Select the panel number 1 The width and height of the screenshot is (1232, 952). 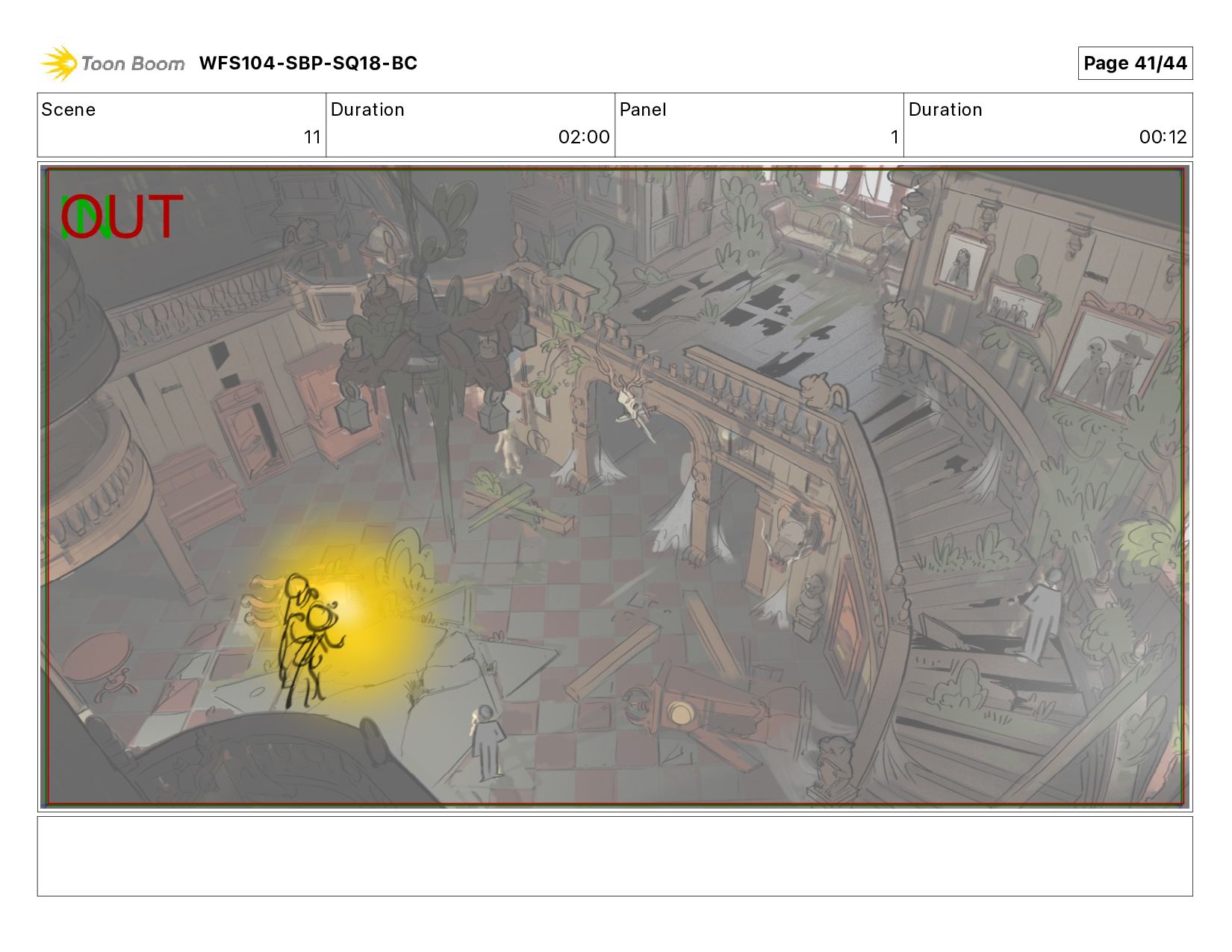tap(895, 137)
